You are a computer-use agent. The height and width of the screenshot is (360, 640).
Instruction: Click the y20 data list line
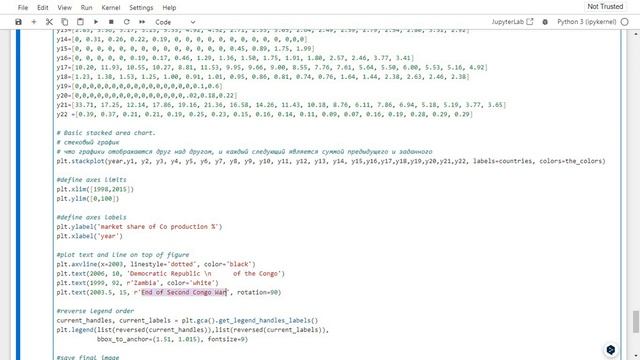coord(147,96)
